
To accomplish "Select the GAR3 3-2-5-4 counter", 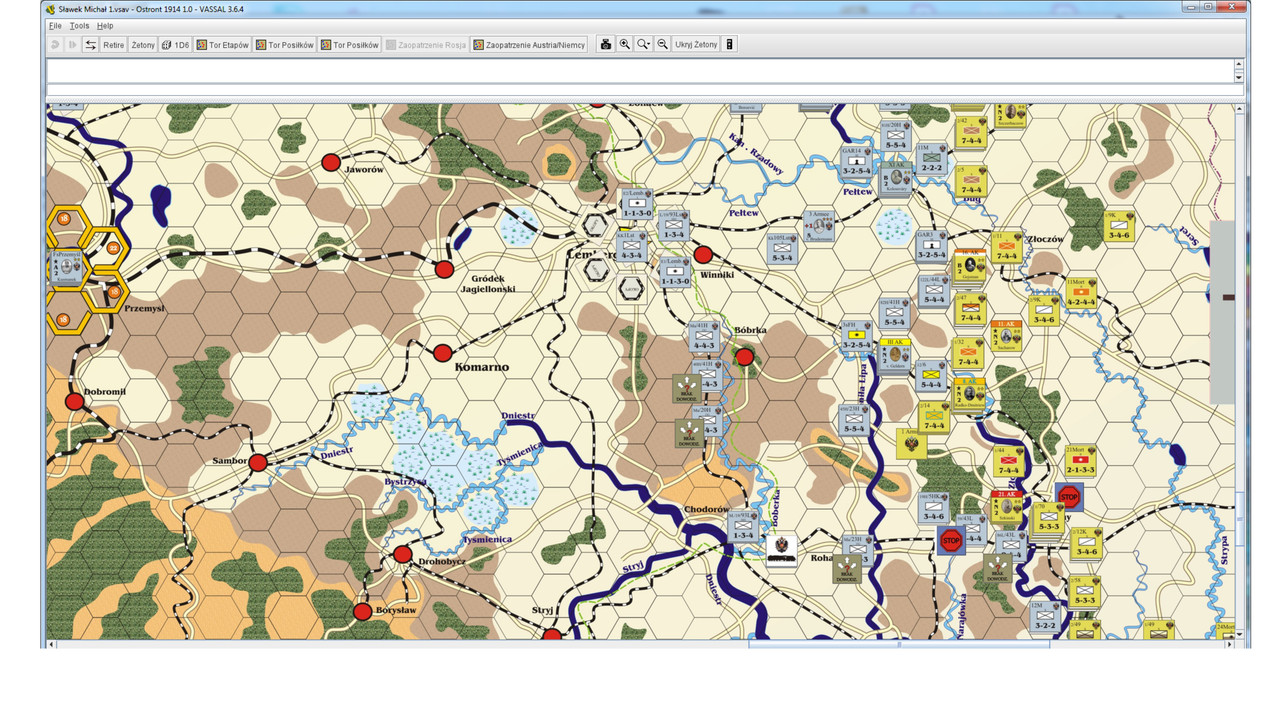I will (932, 247).
